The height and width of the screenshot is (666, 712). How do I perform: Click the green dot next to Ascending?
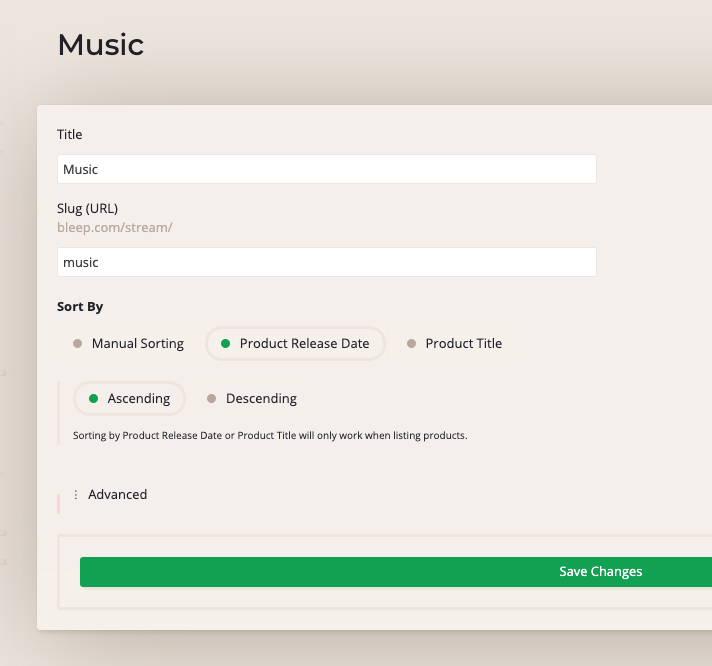[93, 399]
